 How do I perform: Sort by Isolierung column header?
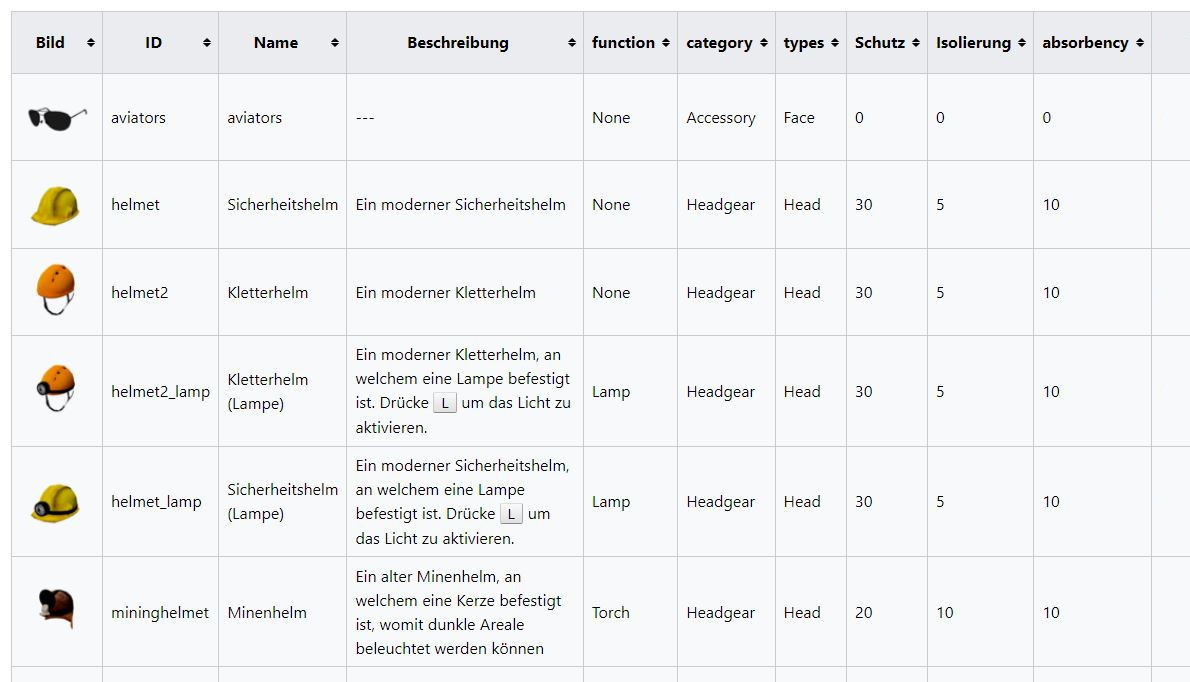pyautogui.click(x=979, y=43)
